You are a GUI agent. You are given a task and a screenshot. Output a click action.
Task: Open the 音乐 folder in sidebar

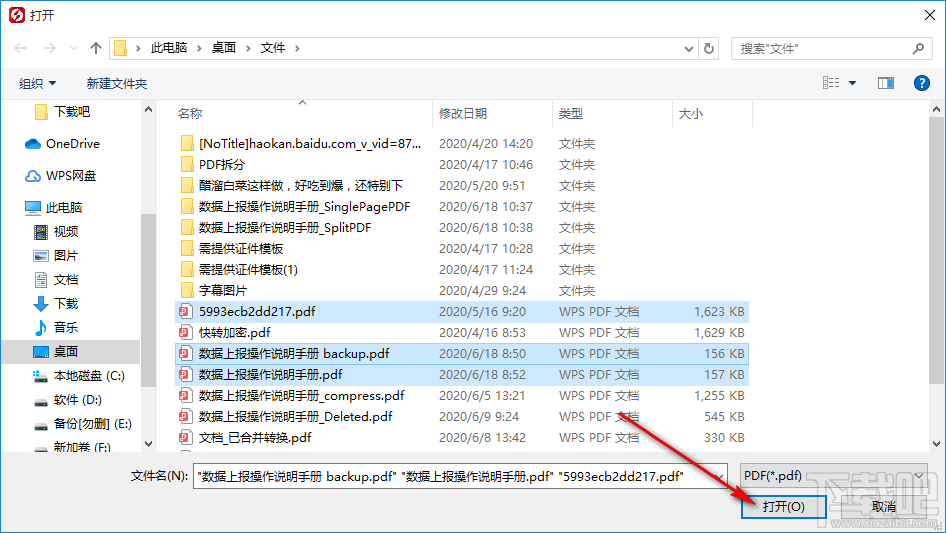click(x=56, y=327)
